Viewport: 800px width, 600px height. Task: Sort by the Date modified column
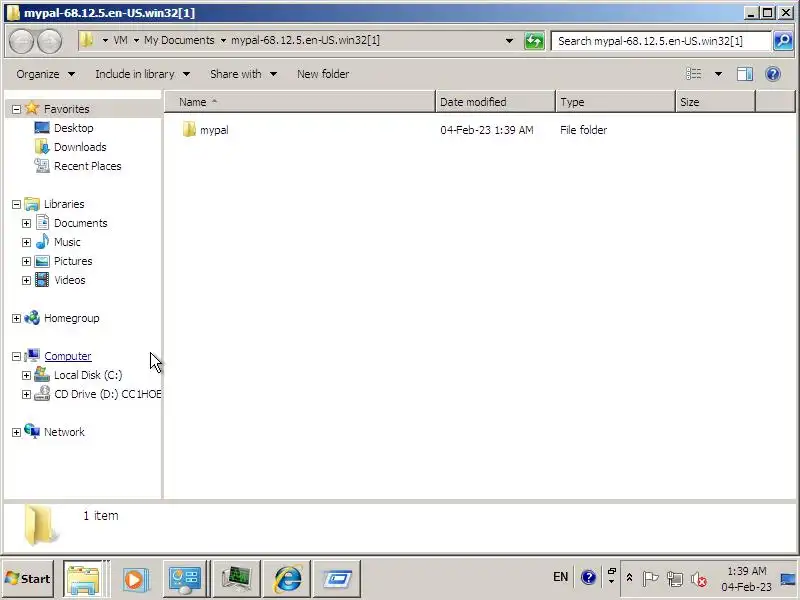[495, 102]
